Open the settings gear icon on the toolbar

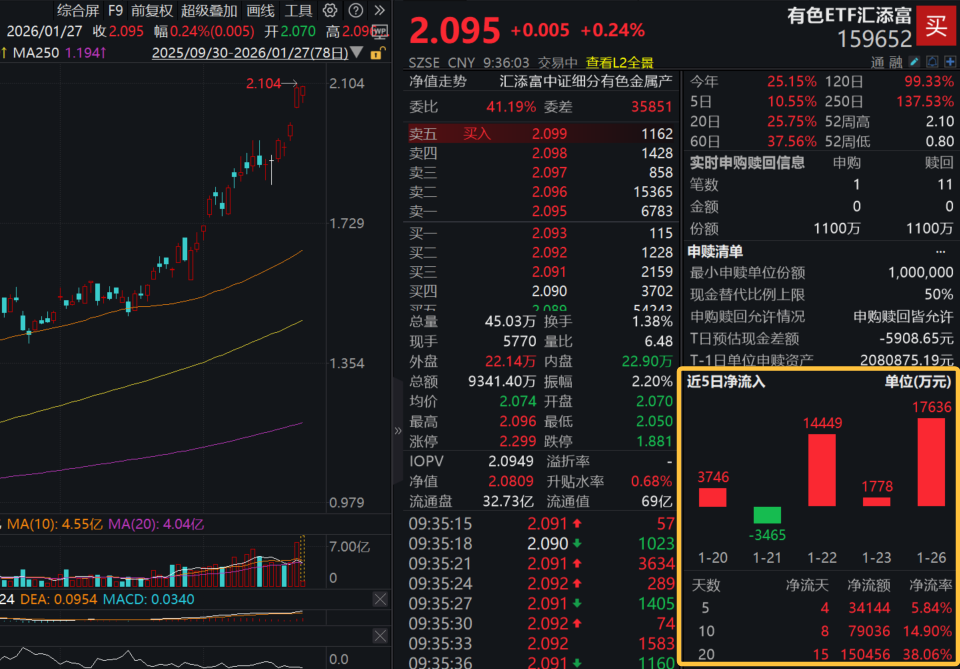click(329, 10)
